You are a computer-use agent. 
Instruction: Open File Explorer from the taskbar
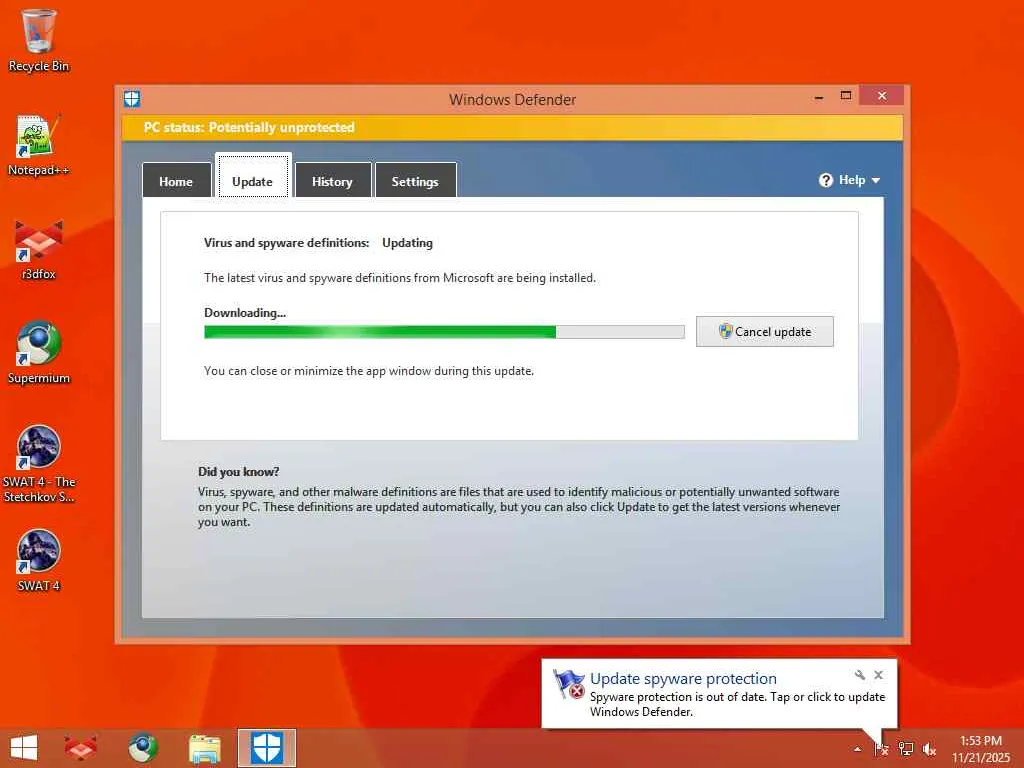click(x=204, y=748)
